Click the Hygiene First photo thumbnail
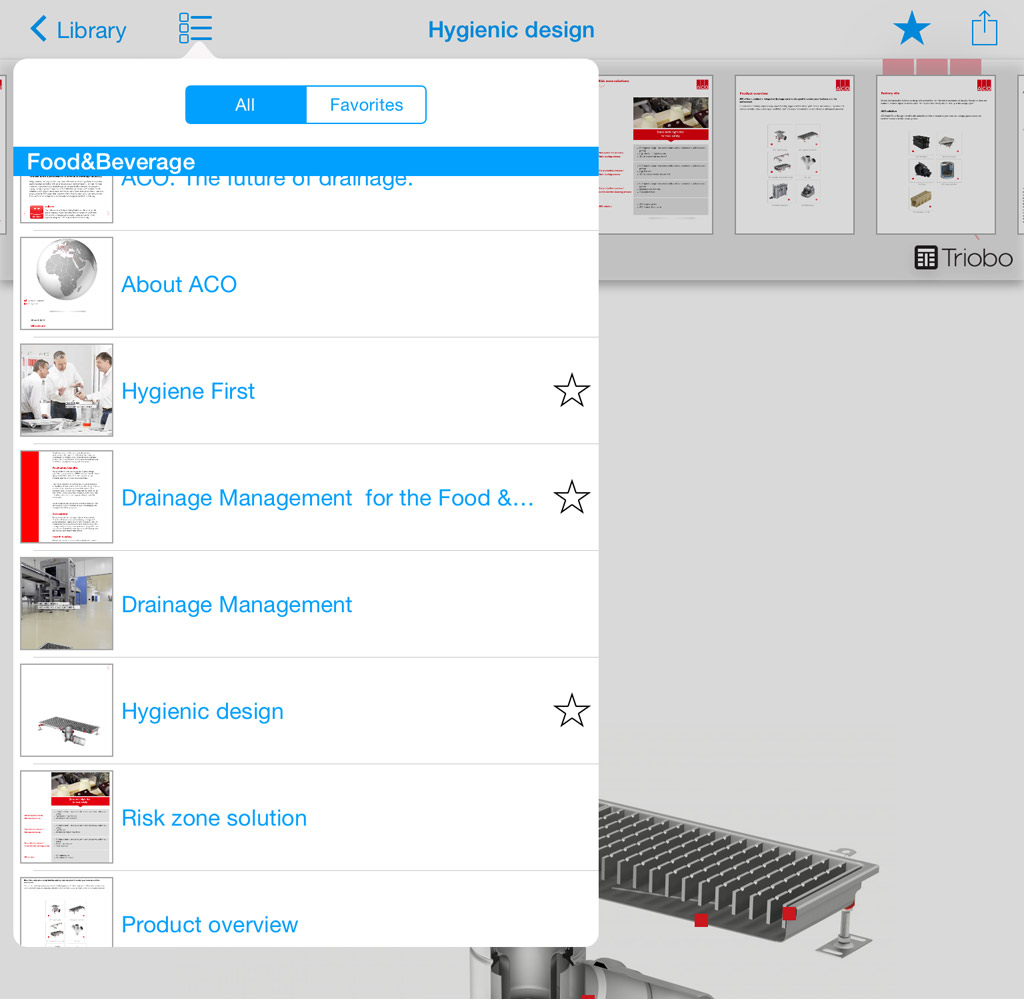This screenshot has width=1024, height=999. click(67, 391)
